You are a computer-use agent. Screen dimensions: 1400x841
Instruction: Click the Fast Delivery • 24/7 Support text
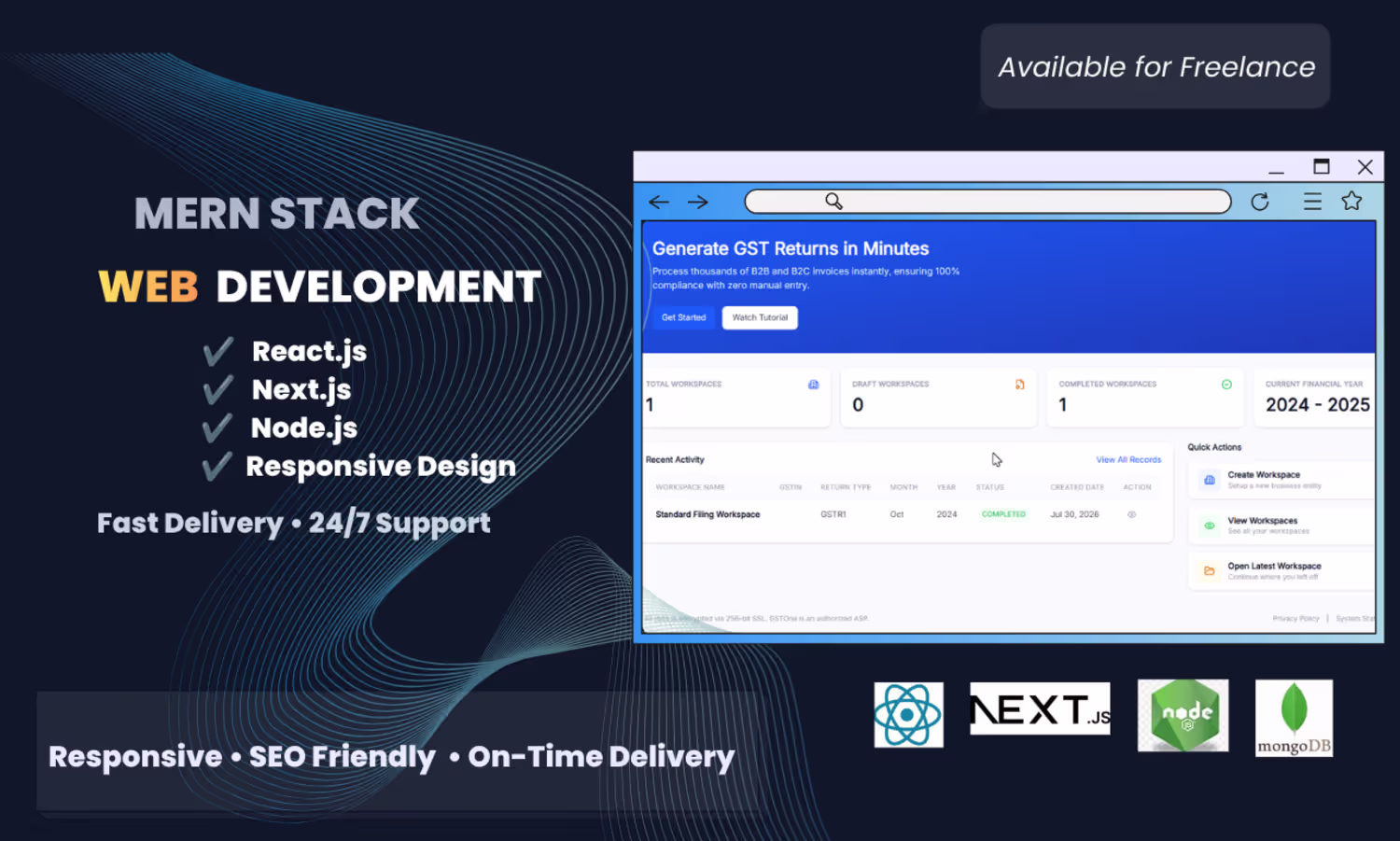coord(294,523)
